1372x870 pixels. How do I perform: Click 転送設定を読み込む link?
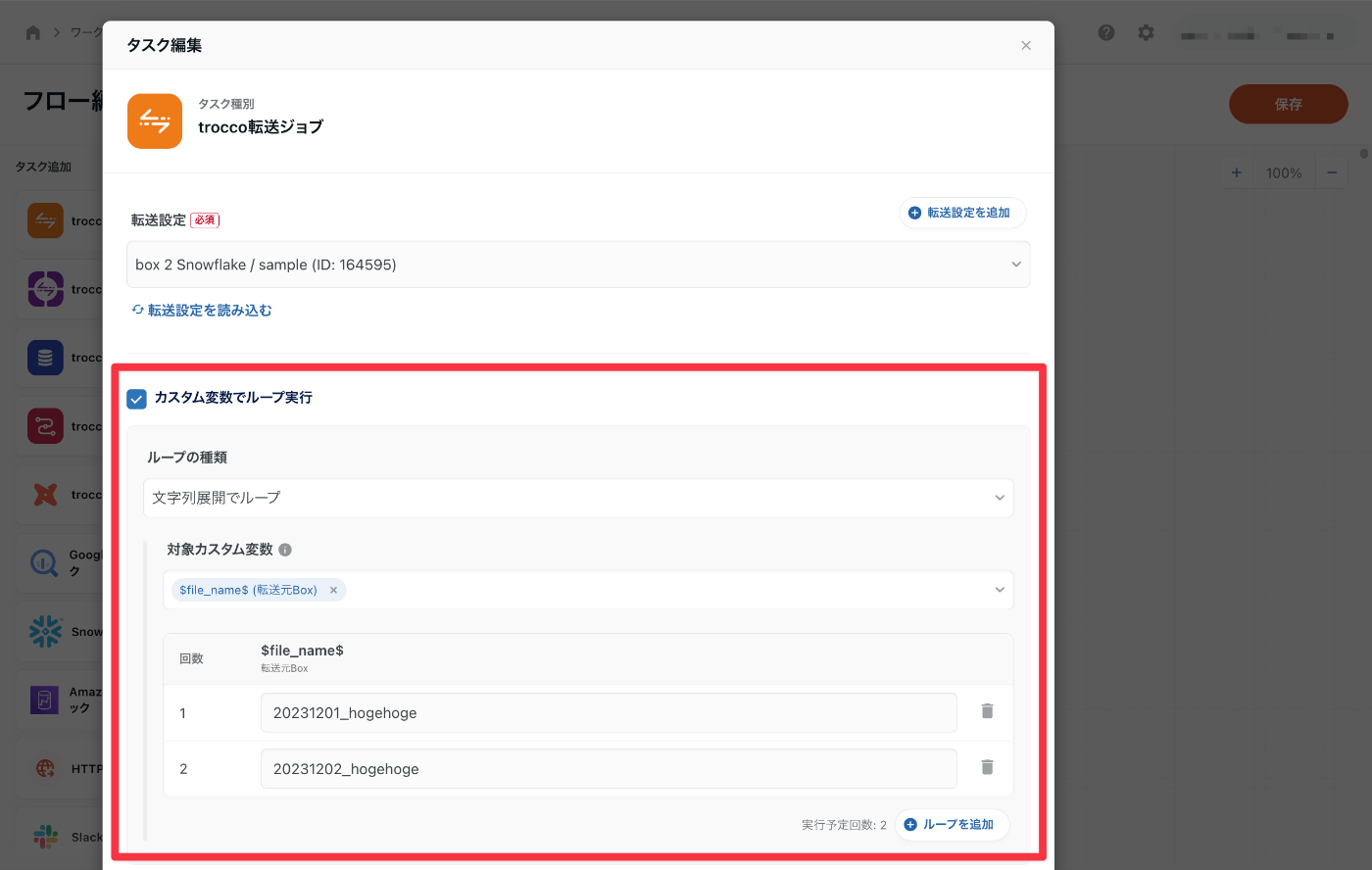tap(202, 310)
